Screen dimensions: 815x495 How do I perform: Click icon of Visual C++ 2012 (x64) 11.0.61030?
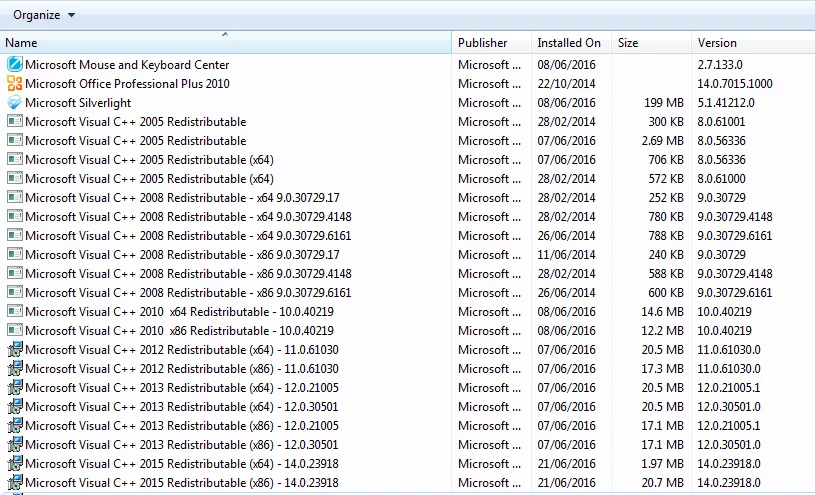coord(15,349)
